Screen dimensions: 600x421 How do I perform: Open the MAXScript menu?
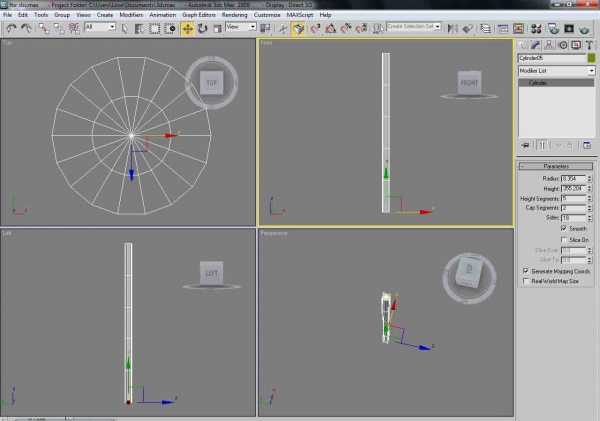click(300, 15)
